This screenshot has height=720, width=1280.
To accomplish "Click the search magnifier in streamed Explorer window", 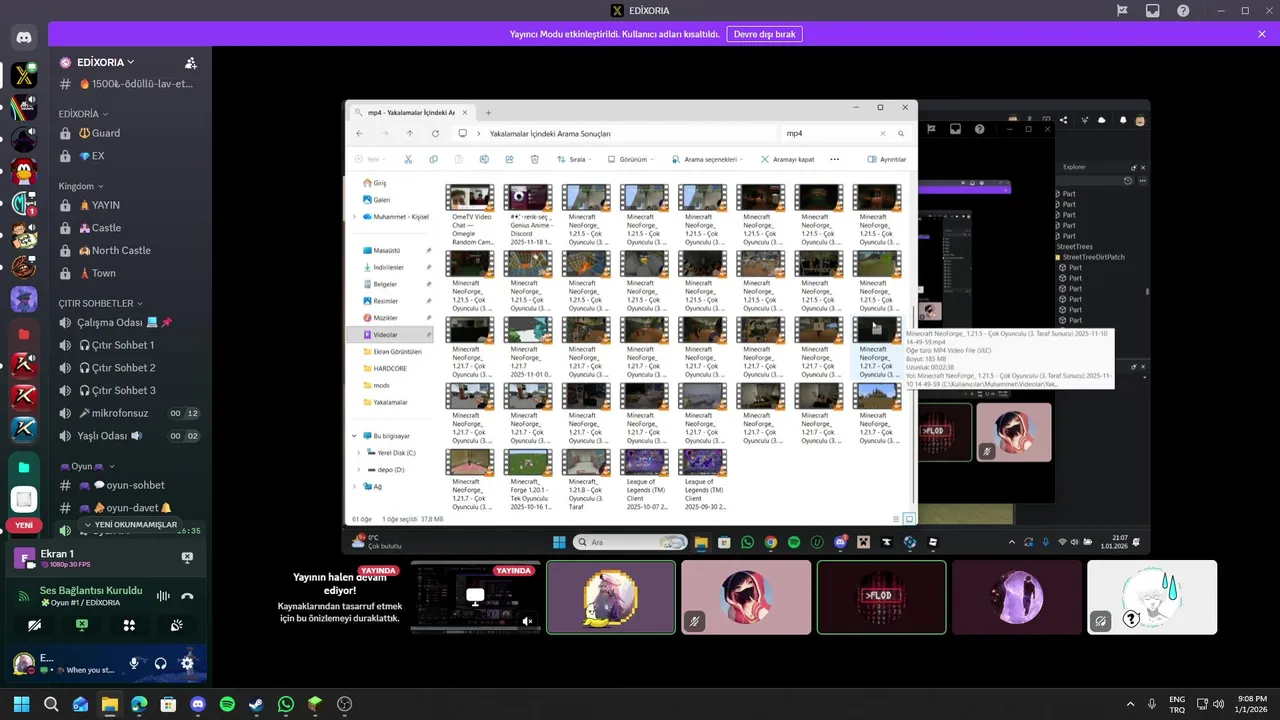I will click(901, 133).
